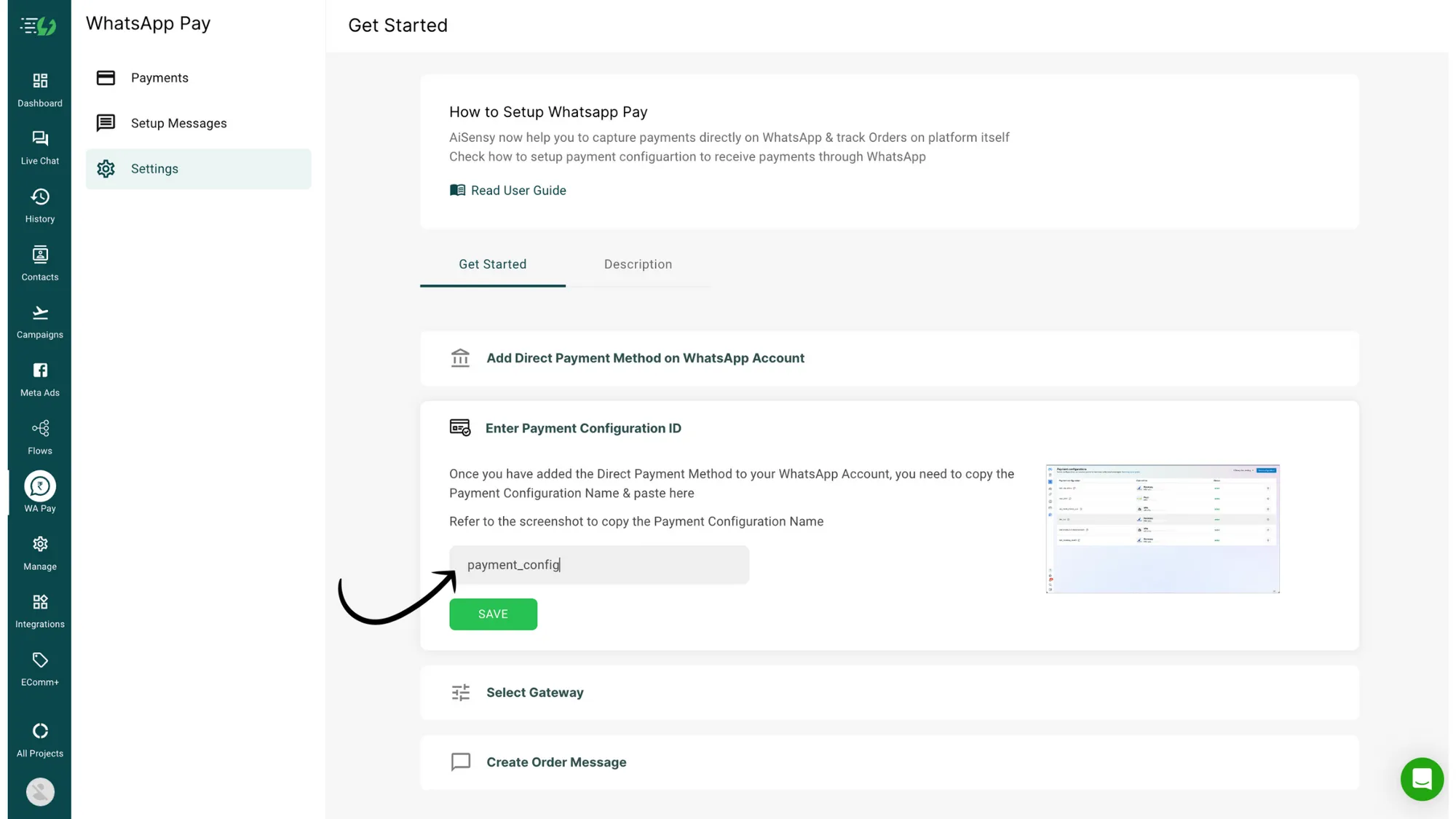Open Integrations

pyautogui.click(x=39, y=610)
